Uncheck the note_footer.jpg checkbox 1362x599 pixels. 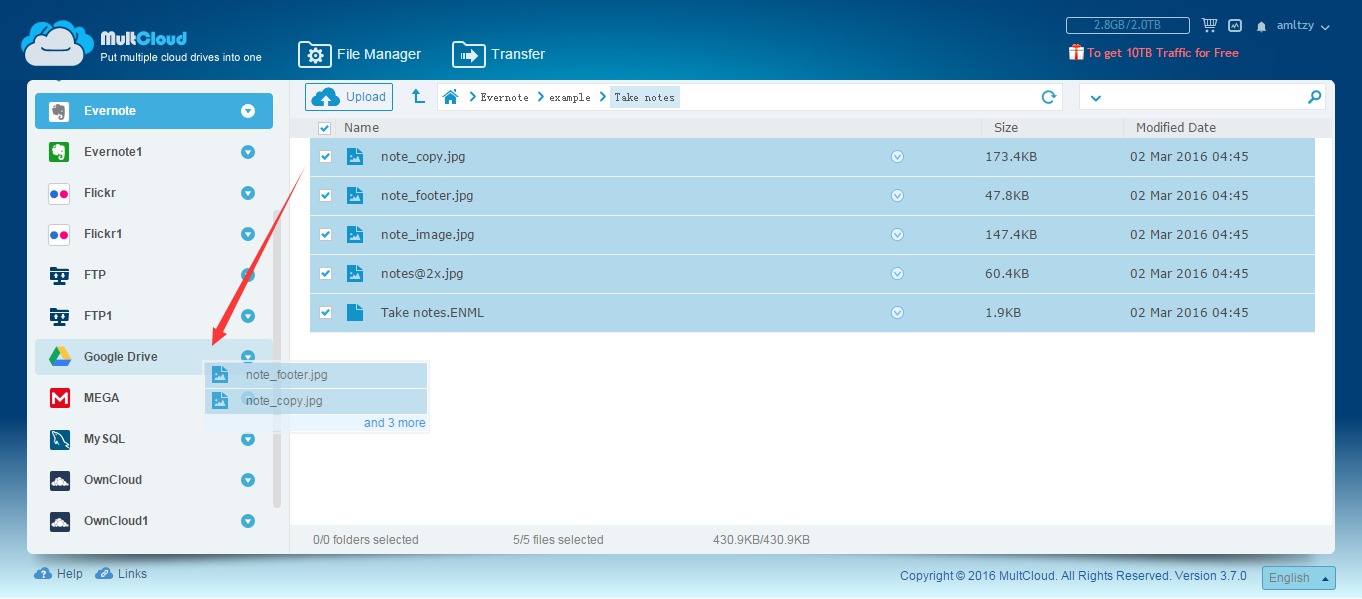(x=325, y=196)
